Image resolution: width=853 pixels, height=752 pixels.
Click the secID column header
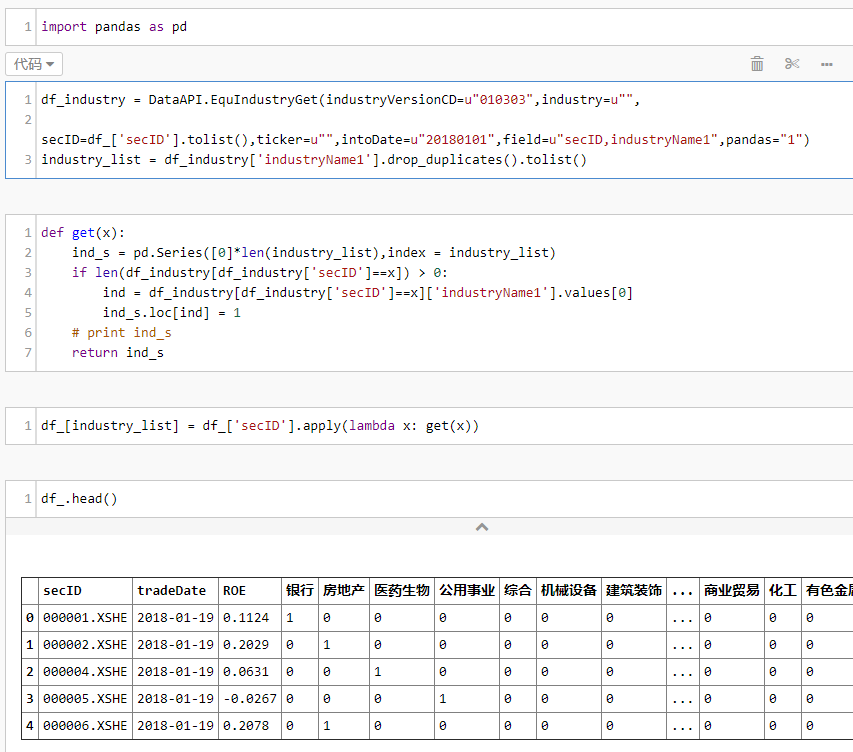click(62, 591)
